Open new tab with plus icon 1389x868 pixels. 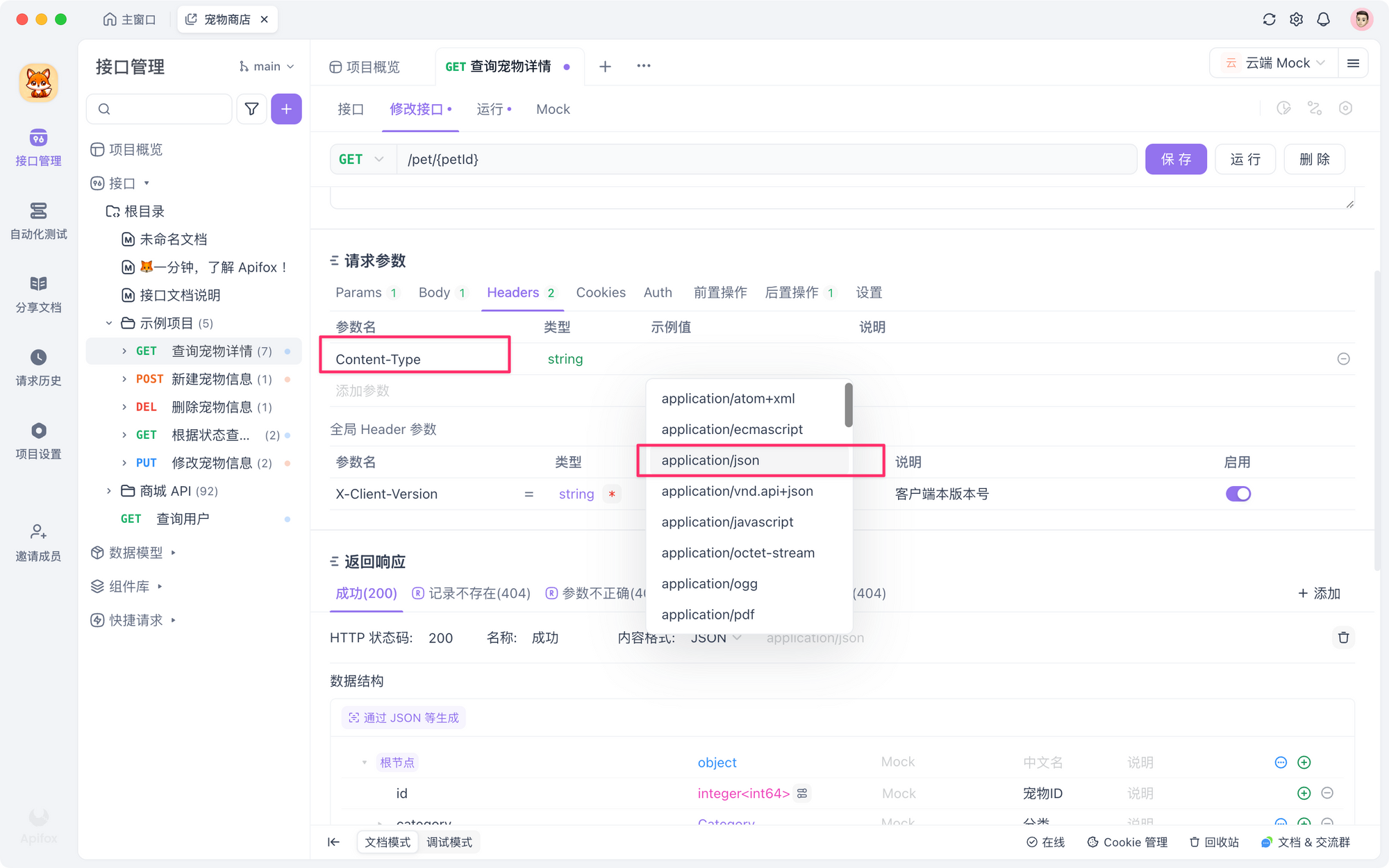[605, 66]
